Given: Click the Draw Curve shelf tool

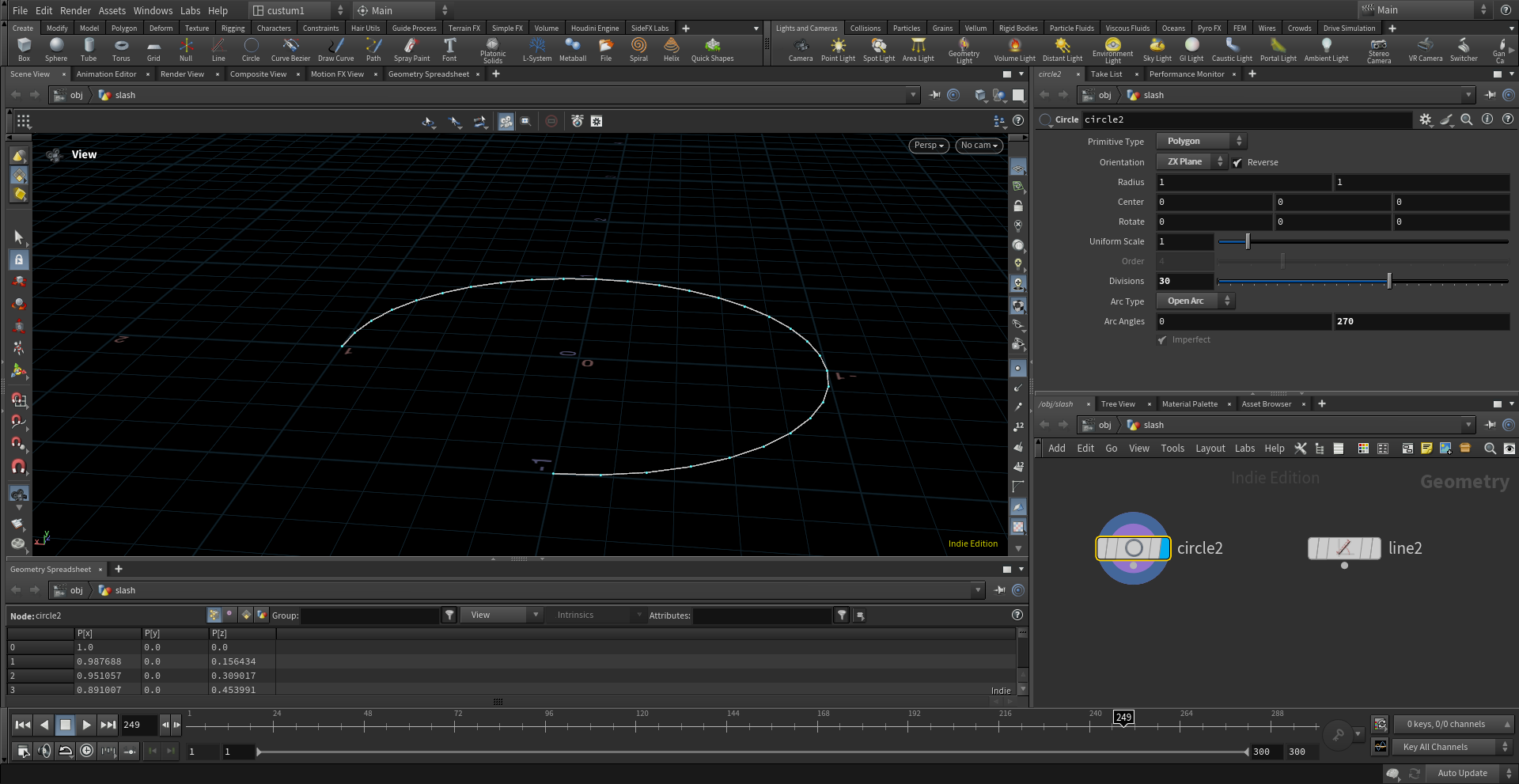Looking at the screenshot, I should point(335,49).
